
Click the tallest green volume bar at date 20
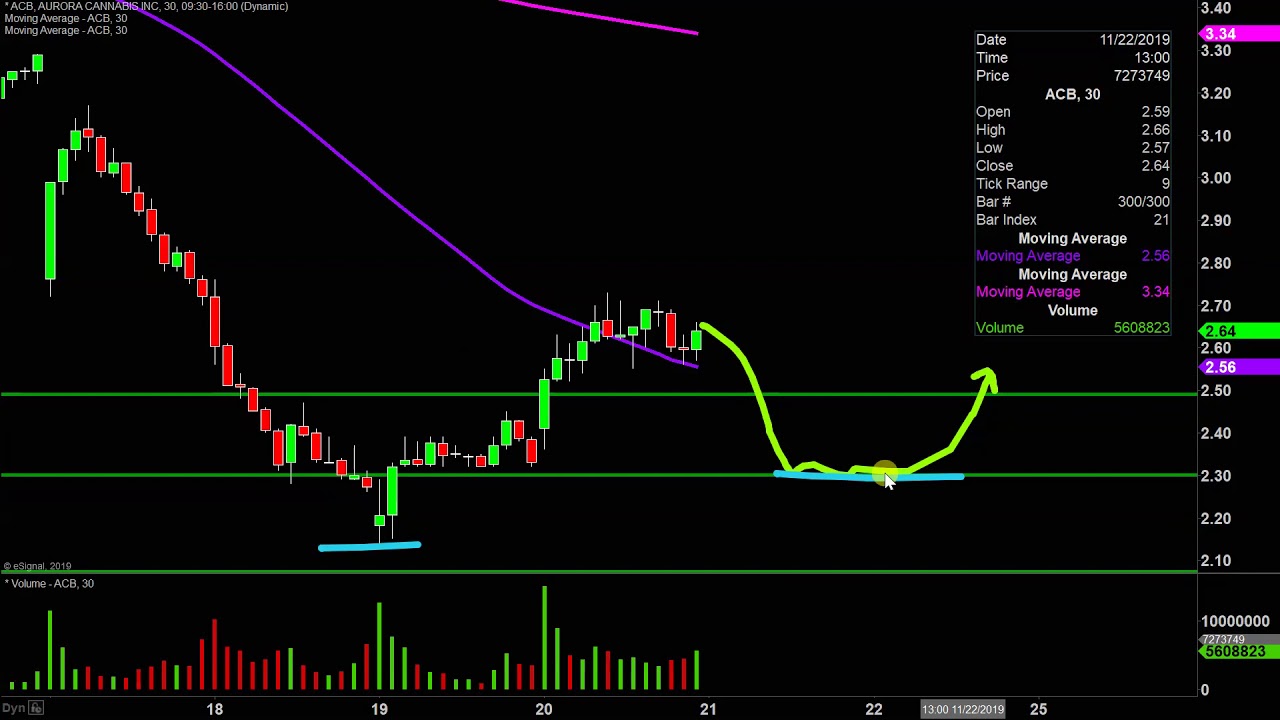pos(544,638)
